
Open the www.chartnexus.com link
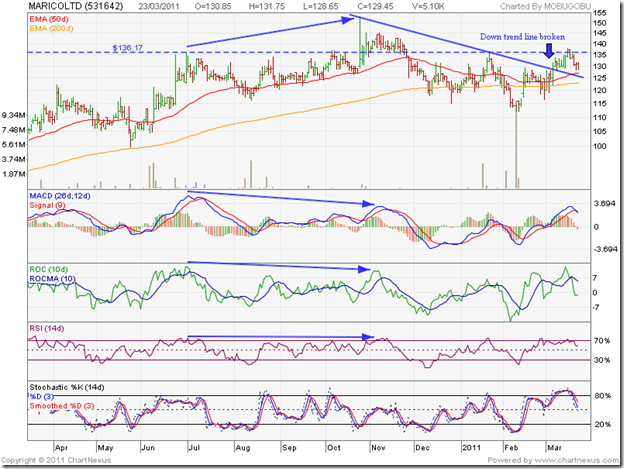click(x=577, y=460)
